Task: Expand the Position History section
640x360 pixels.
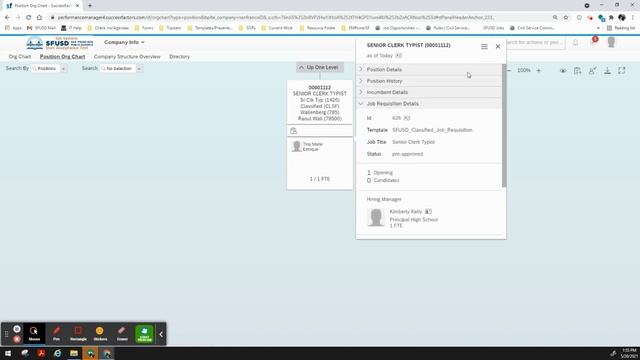Action: (430, 81)
